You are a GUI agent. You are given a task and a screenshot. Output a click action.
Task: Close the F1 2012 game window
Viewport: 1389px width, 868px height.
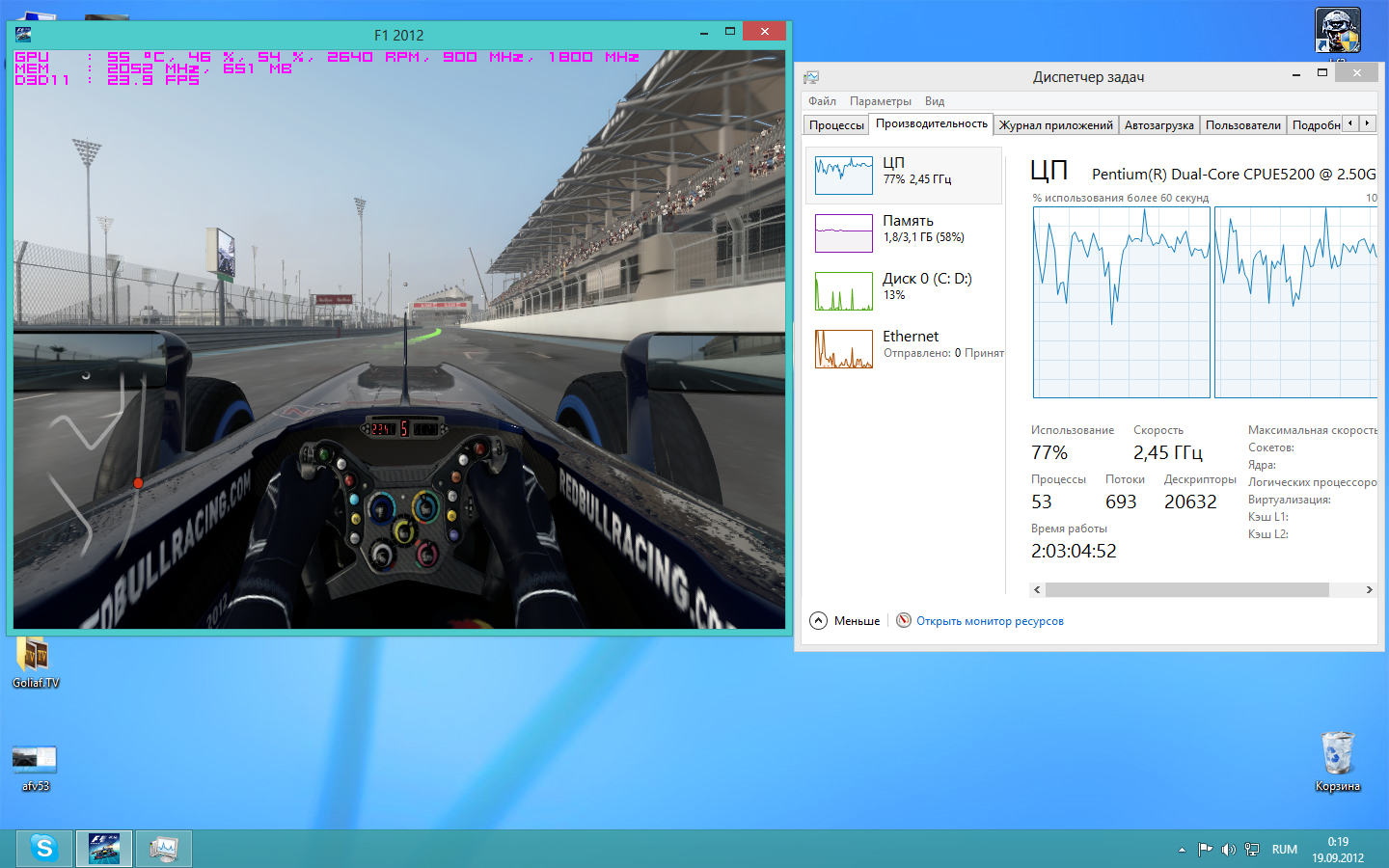pos(765,32)
